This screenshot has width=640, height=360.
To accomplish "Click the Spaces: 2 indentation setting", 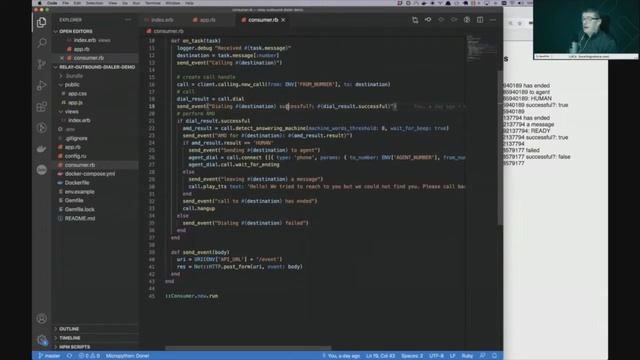I will coord(412,356).
